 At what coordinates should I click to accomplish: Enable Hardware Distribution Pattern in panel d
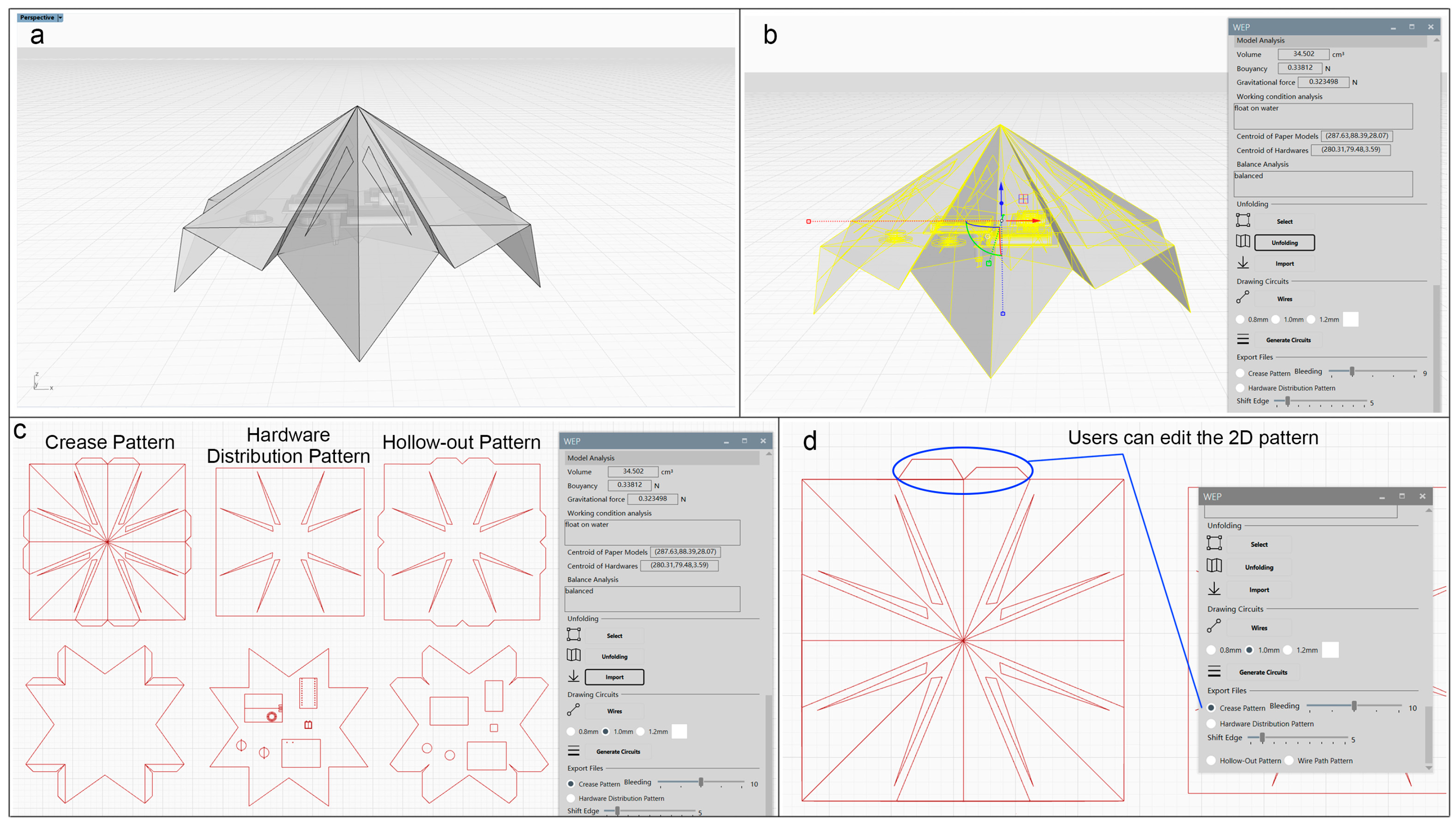[x=1212, y=724]
